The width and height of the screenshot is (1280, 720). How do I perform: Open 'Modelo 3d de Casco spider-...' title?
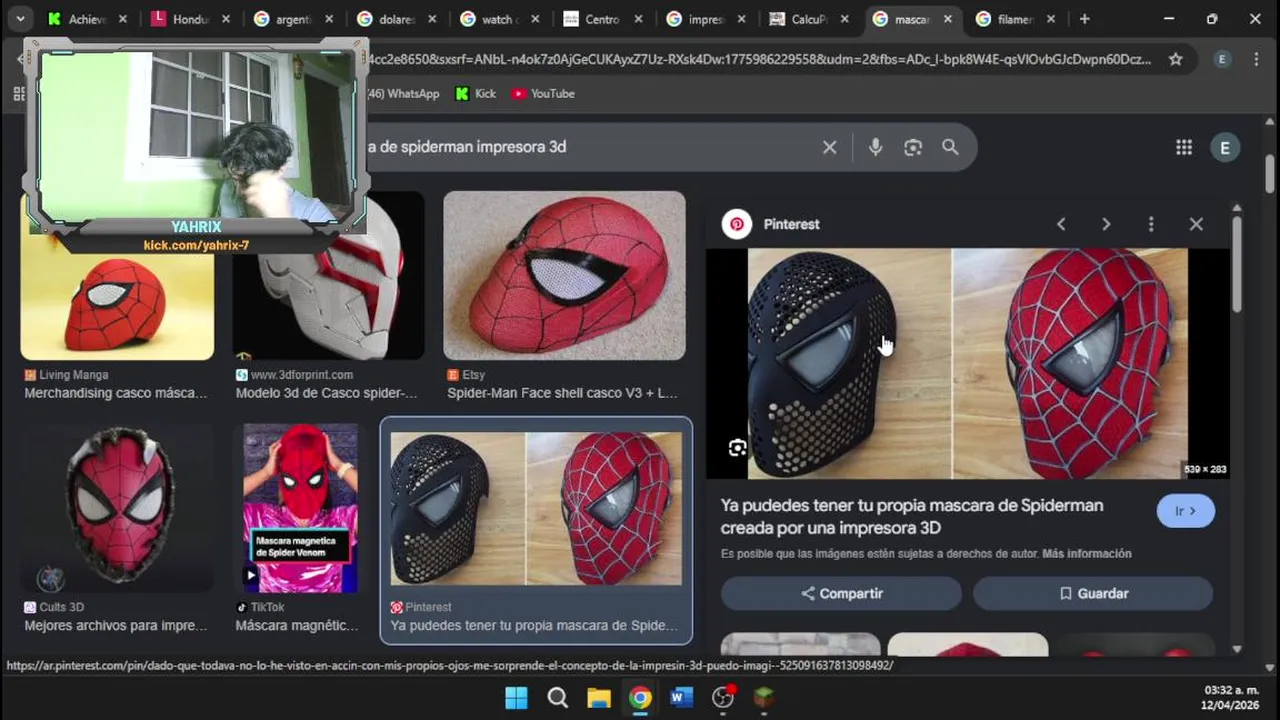click(x=326, y=393)
